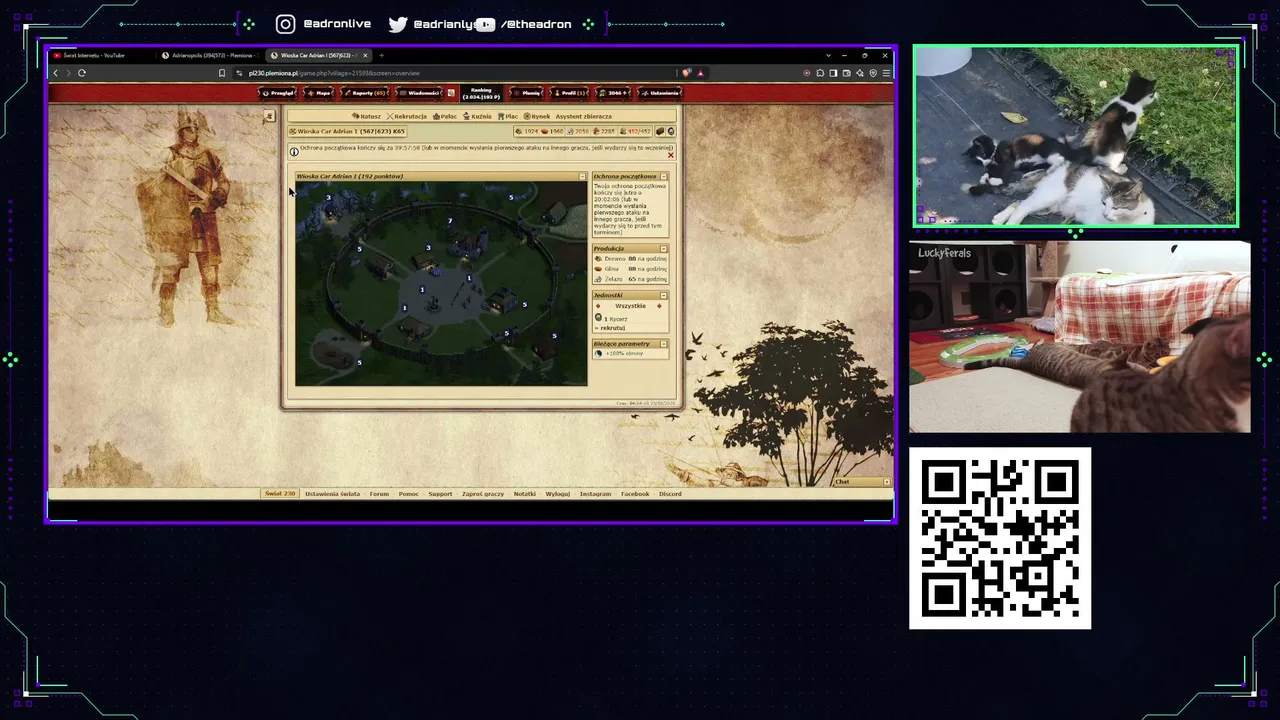This screenshot has height=720, width=1280.
Task: Click the info icon in protection notice
Action: (294, 152)
